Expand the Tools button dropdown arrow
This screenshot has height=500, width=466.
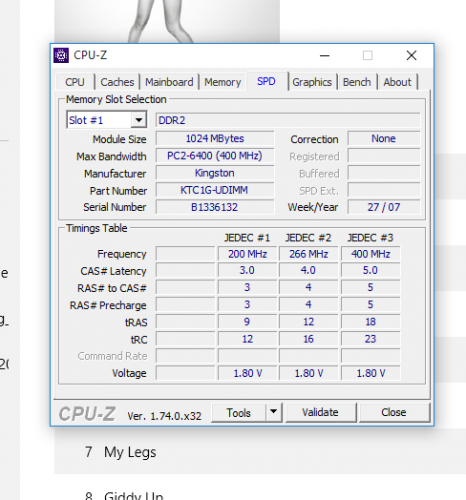coord(273,412)
